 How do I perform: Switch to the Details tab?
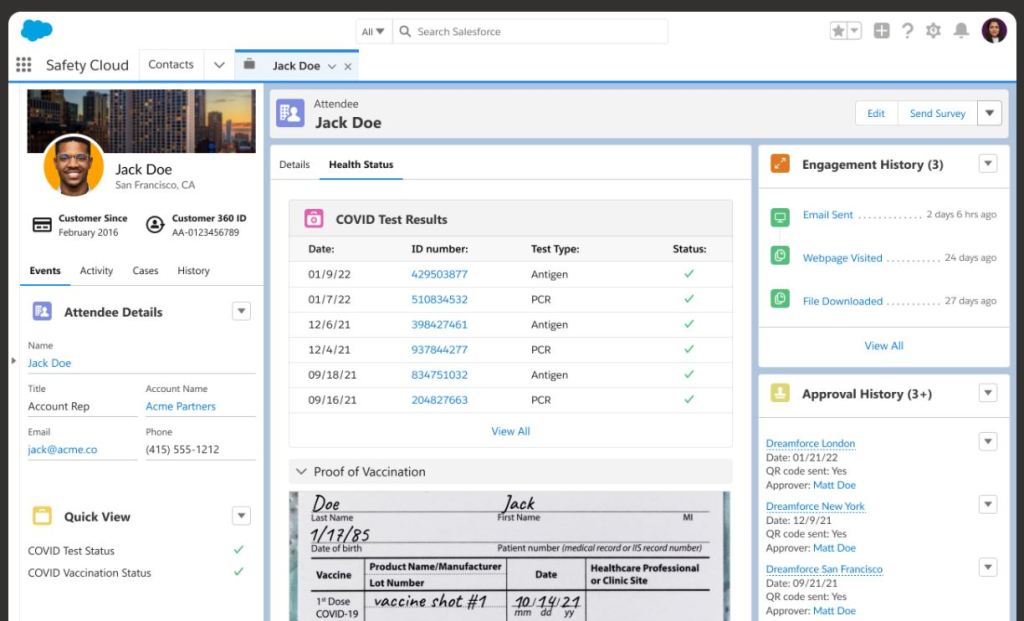coord(294,165)
